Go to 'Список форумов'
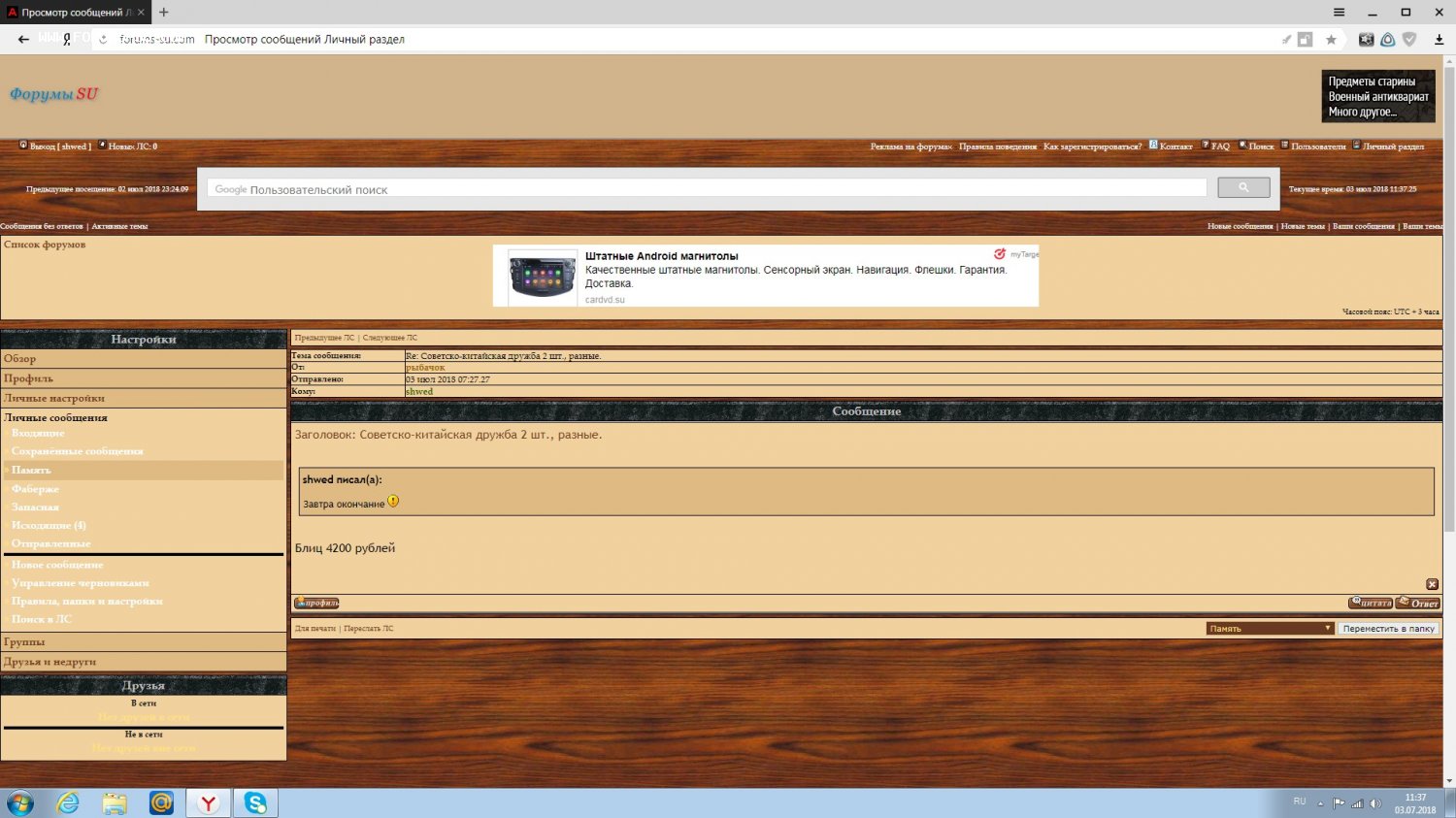This screenshot has width=1456, height=818. [45, 245]
